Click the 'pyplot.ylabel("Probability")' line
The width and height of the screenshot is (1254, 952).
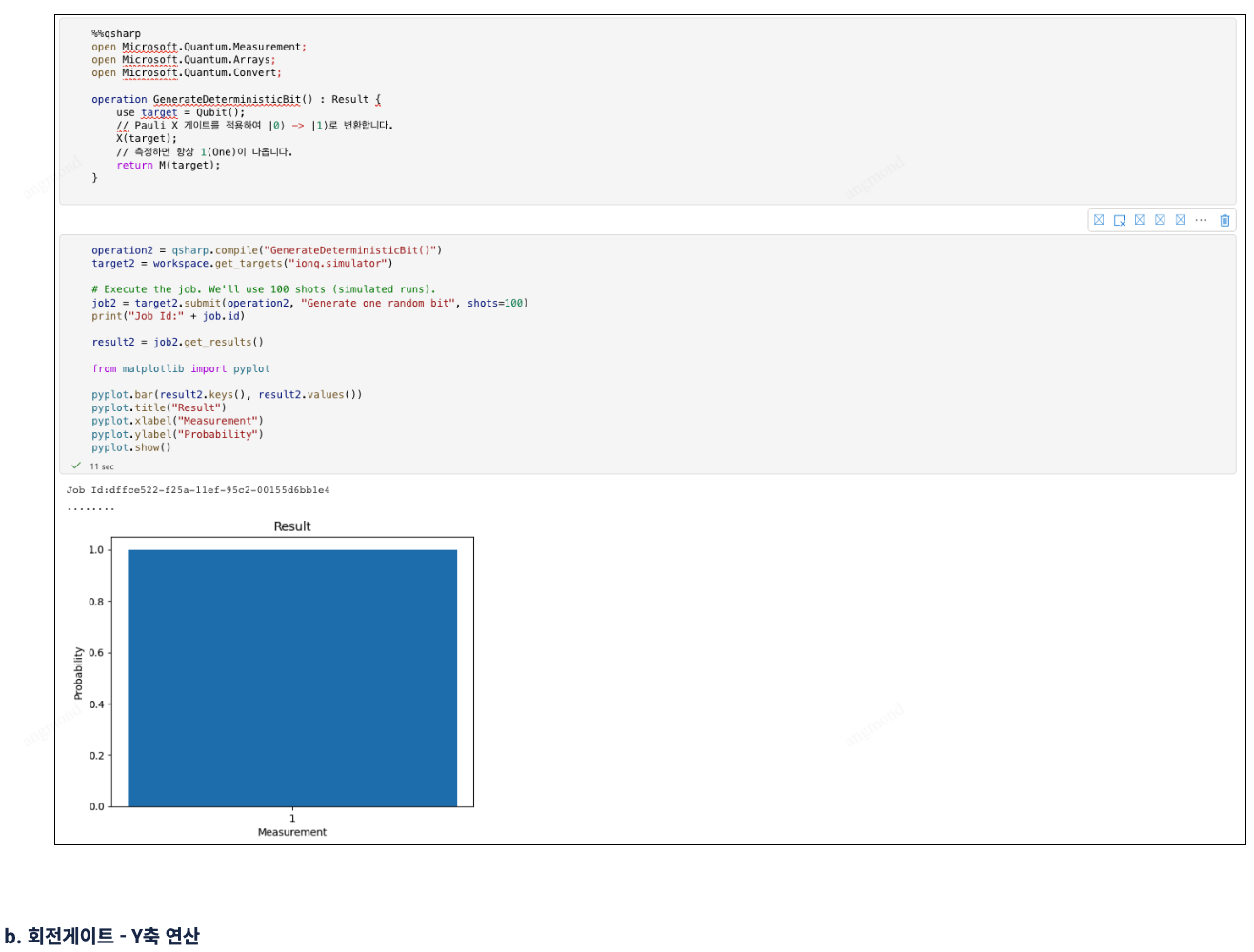[x=178, y=434]
